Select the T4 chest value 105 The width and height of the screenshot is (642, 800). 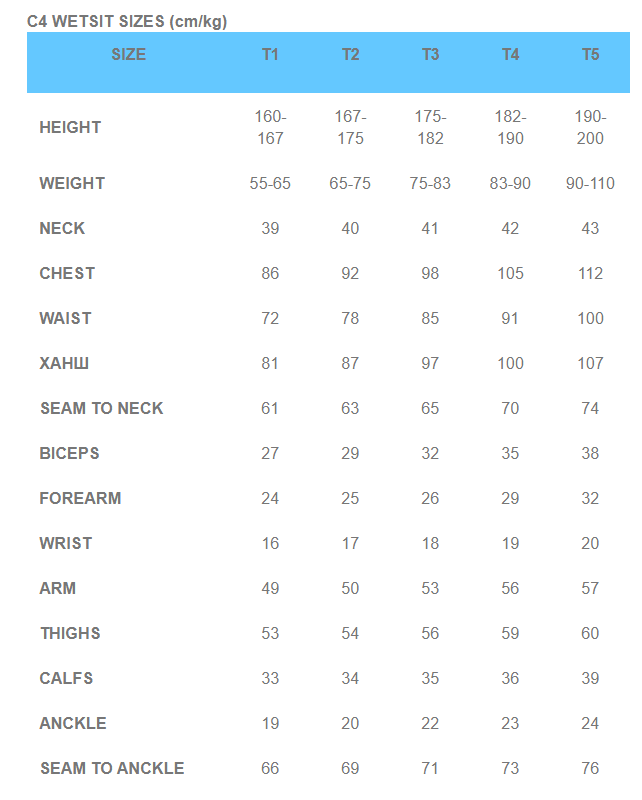510,274
